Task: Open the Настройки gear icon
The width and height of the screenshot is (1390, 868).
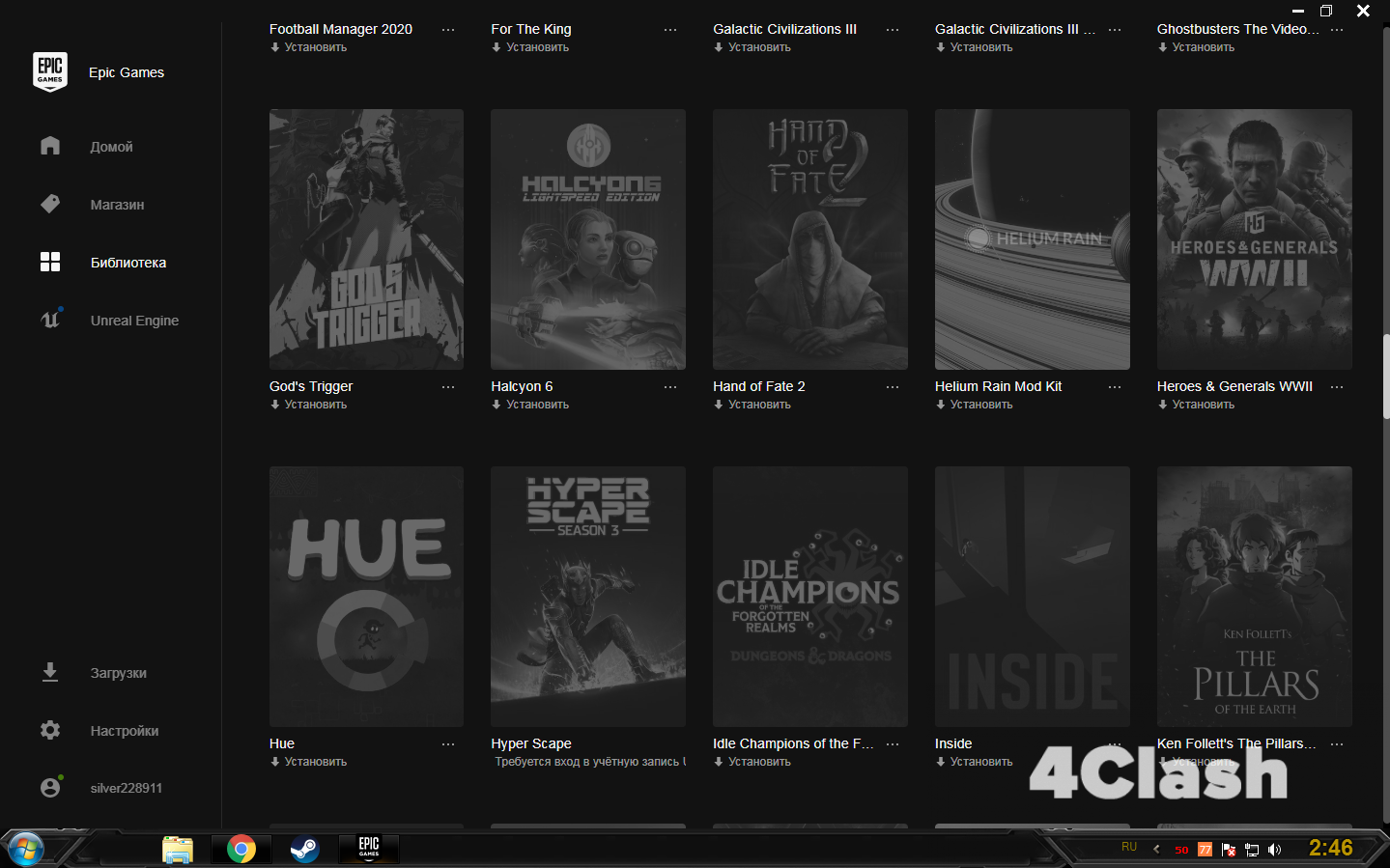Action: click(x=50, y=730)
